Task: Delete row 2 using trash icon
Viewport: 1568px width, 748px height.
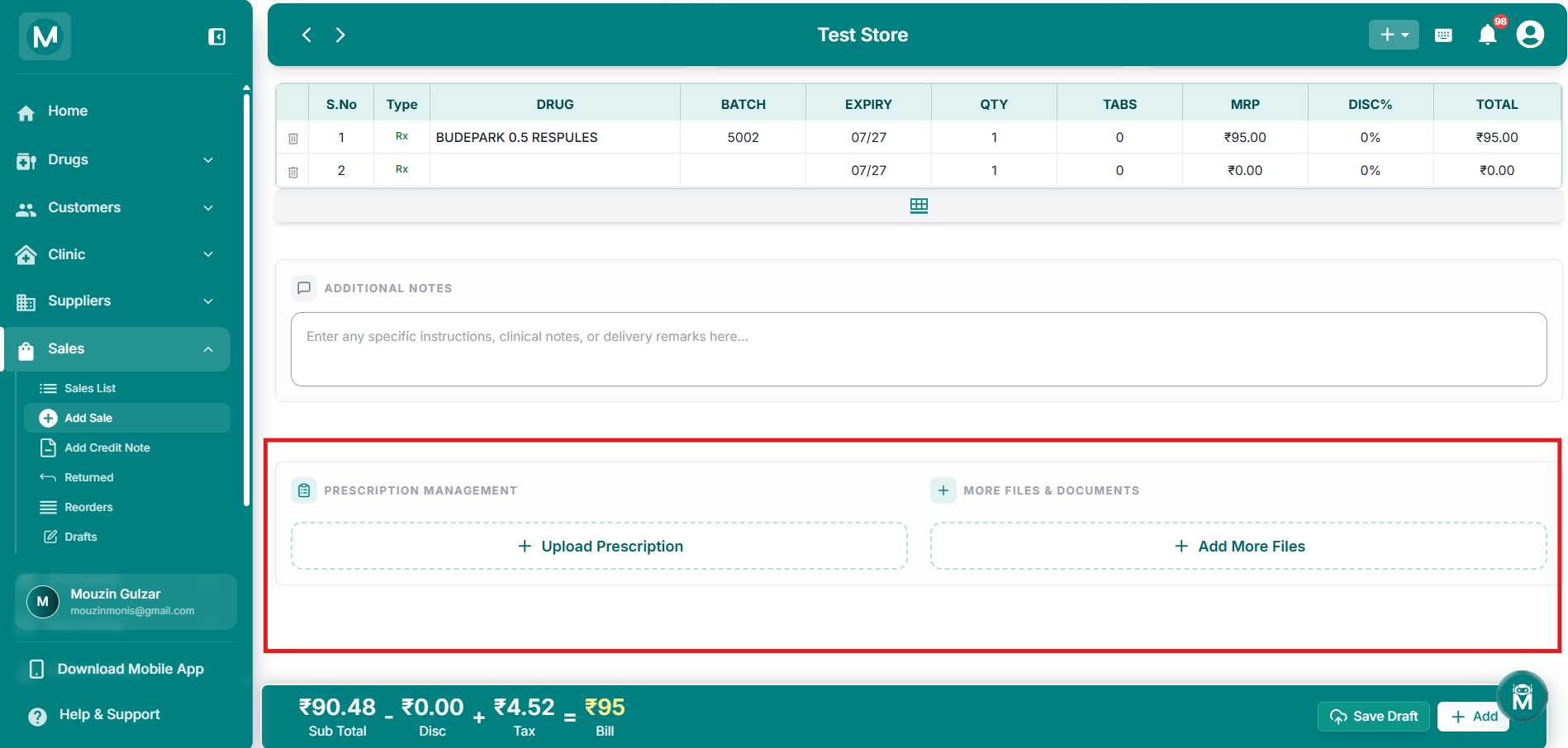Action: click(x=292, y=172)
